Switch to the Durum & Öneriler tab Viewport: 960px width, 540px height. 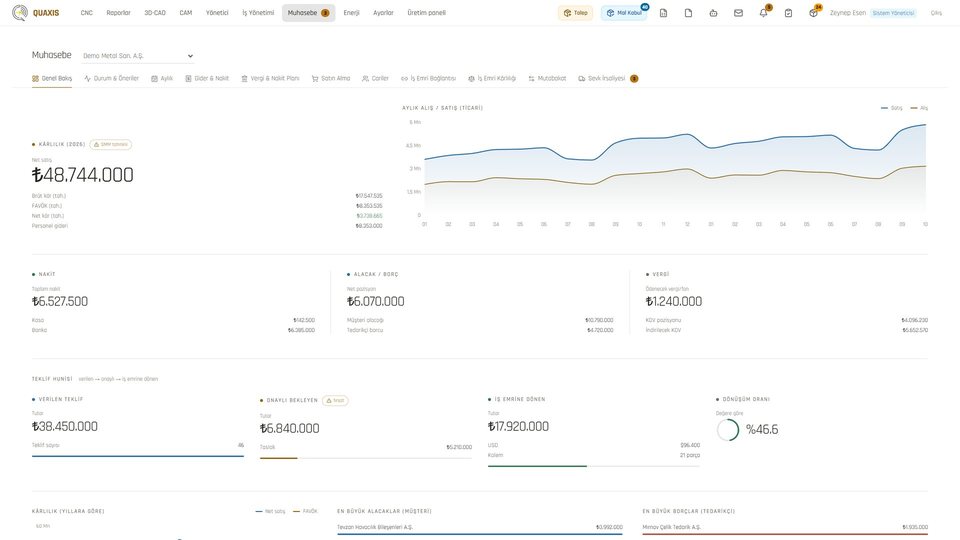(111, 78)
